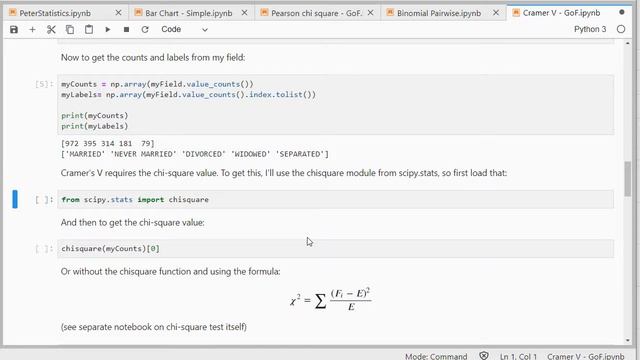
Task: Click the notebook icon on Bar Chart tab
Action: click(138, 13)
